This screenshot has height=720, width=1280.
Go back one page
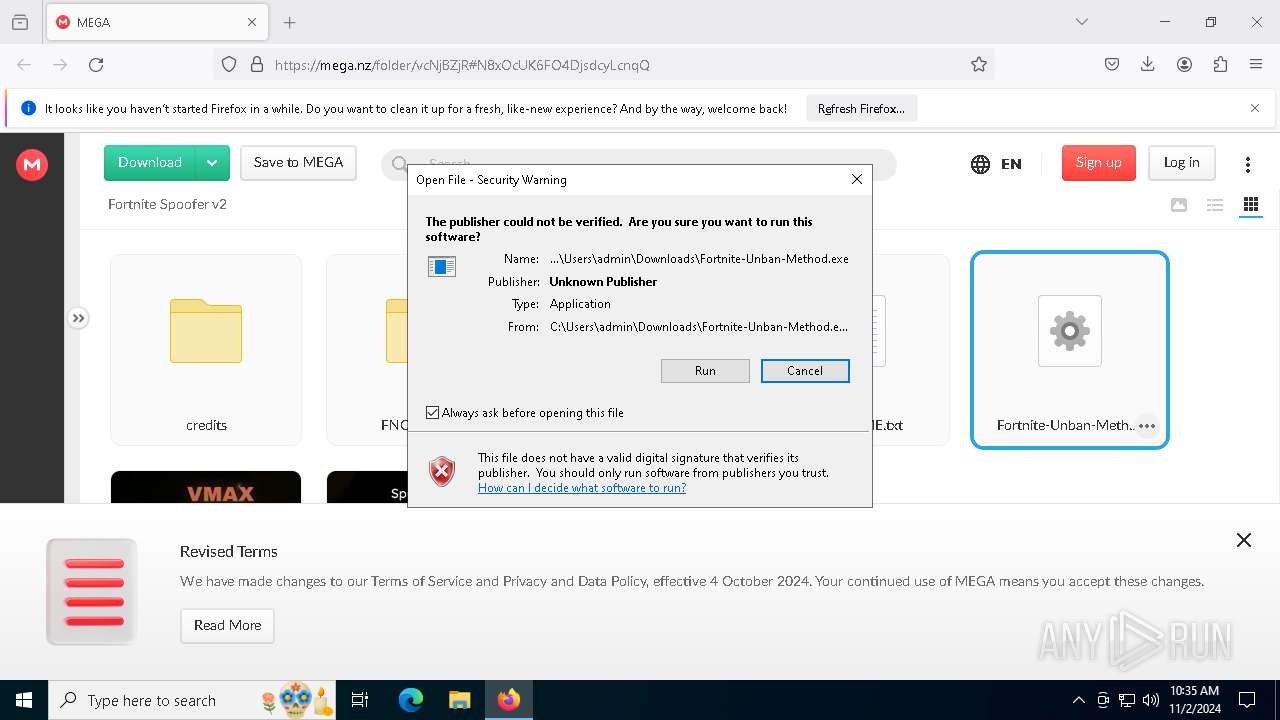coord(24,65)
